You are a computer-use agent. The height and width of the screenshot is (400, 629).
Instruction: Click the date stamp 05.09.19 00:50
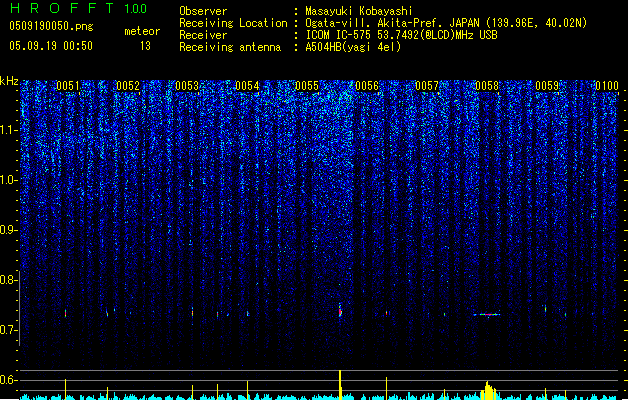click(x=51, y=46)
